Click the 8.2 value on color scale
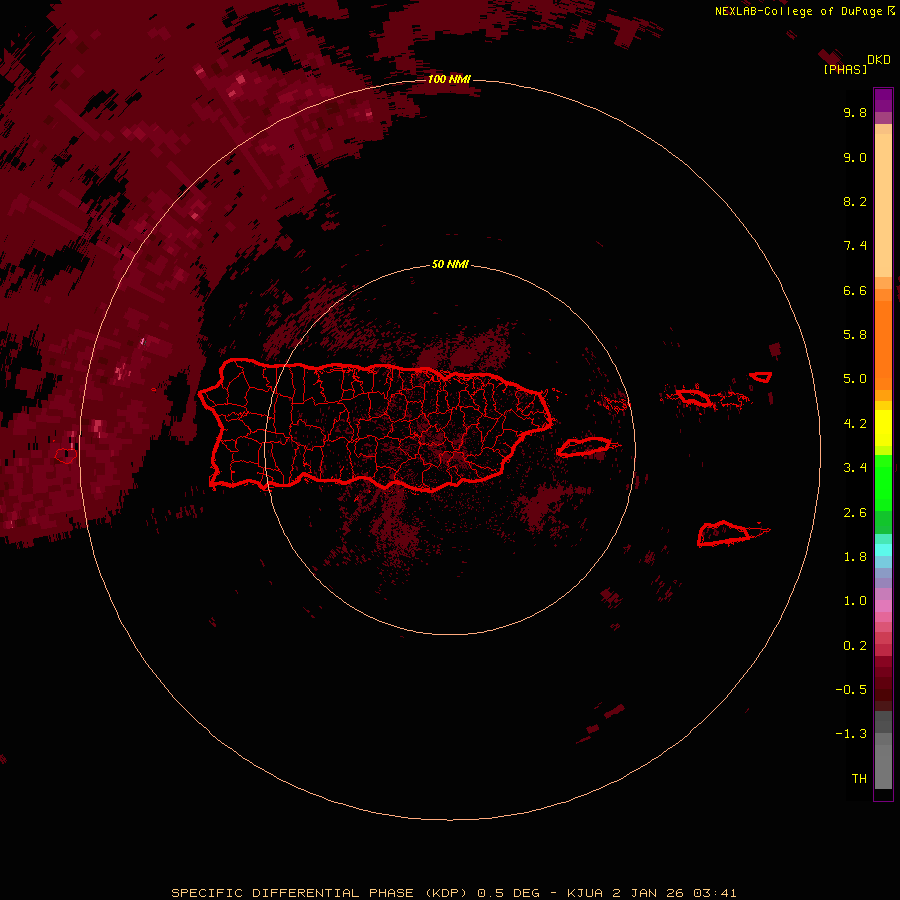900x900 pixels. (855, 201)
